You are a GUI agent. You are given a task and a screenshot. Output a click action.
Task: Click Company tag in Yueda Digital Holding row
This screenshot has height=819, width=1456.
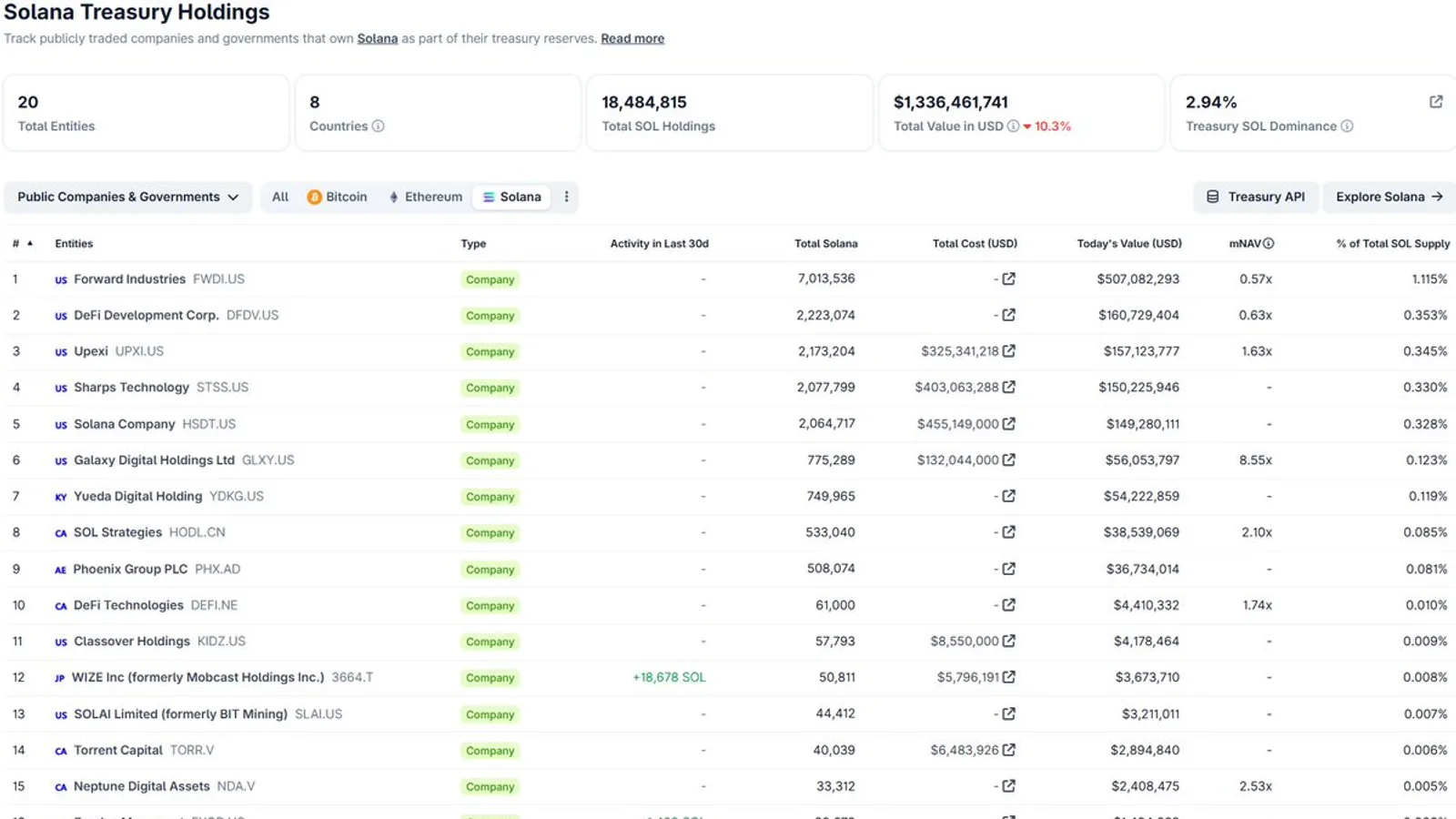[x=490, y=497]
